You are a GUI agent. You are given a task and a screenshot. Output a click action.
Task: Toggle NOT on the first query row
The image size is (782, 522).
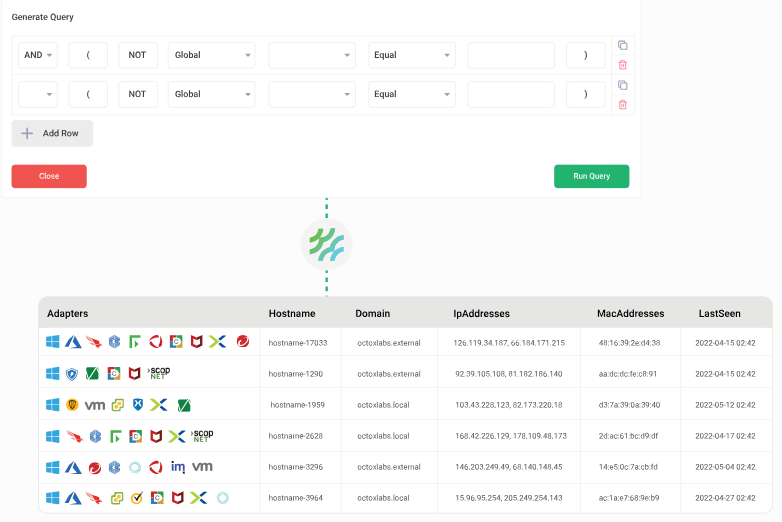(x=138, y=55)
